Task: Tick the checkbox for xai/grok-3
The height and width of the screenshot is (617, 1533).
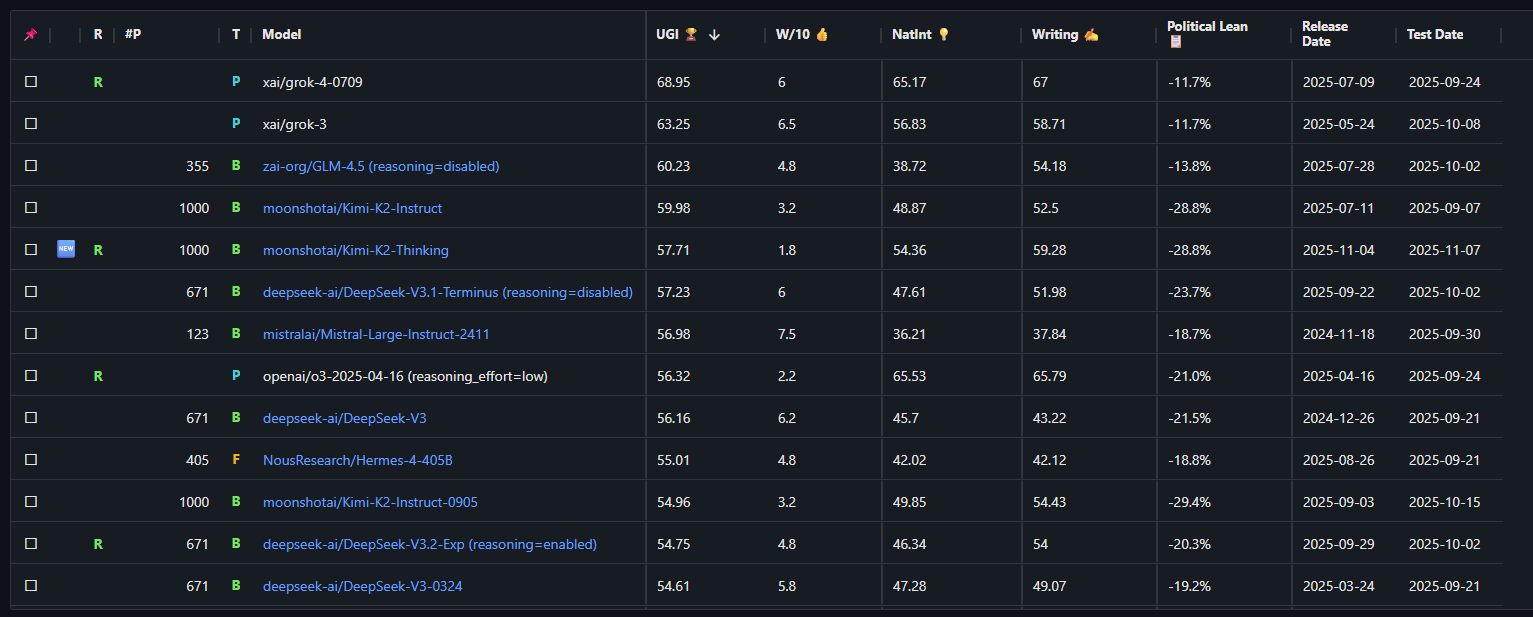Action: 31,124
